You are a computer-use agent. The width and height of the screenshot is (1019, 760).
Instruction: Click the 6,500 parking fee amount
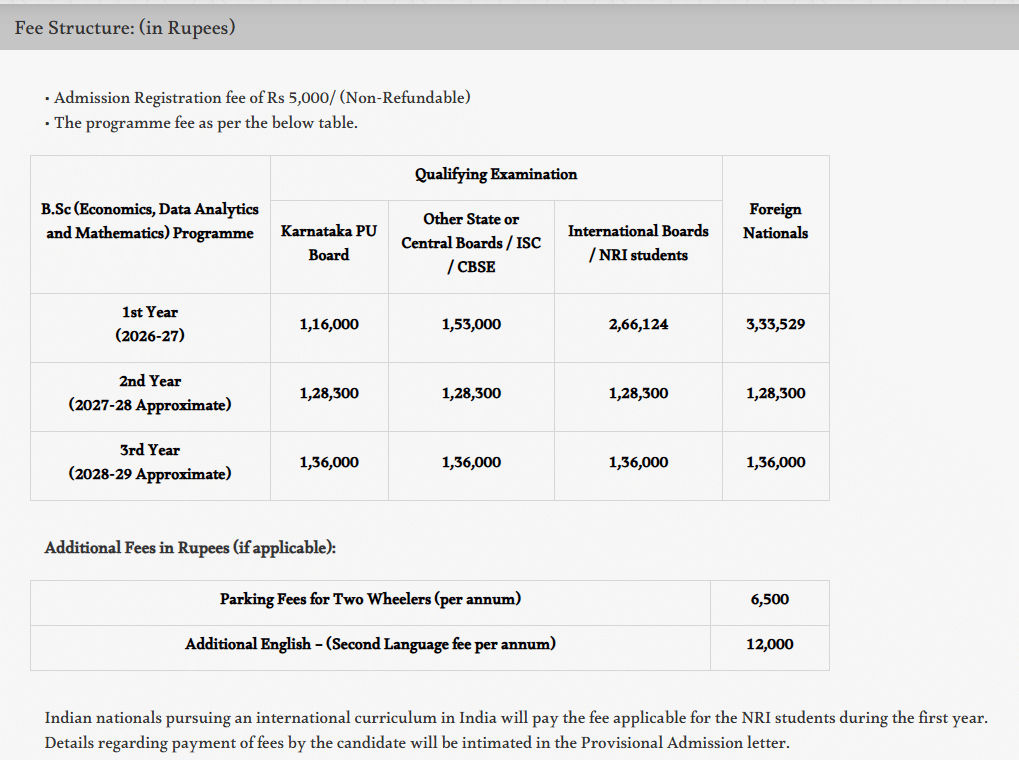click(769, 599)
